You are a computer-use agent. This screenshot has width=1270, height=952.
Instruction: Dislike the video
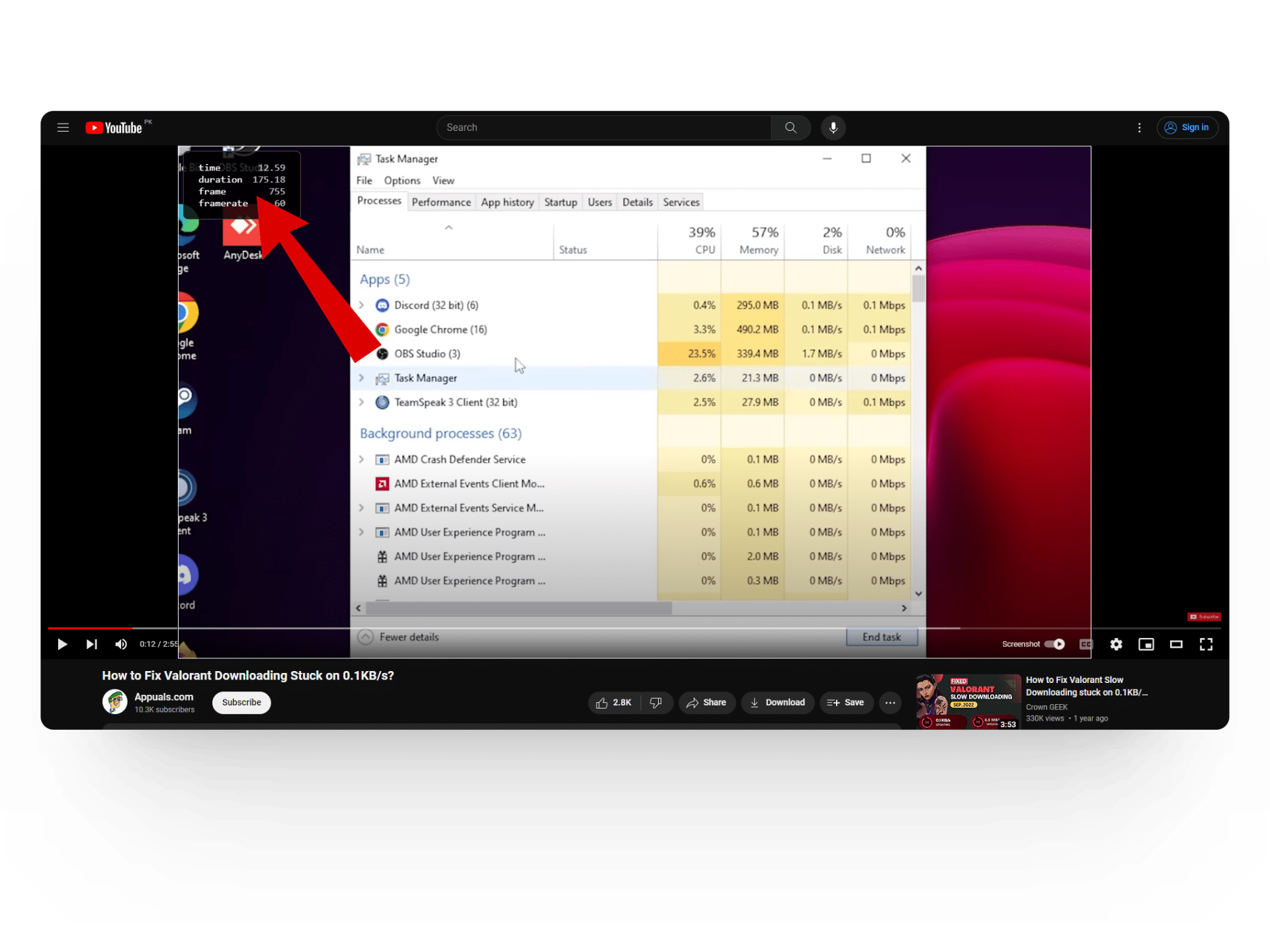[656, 702]
